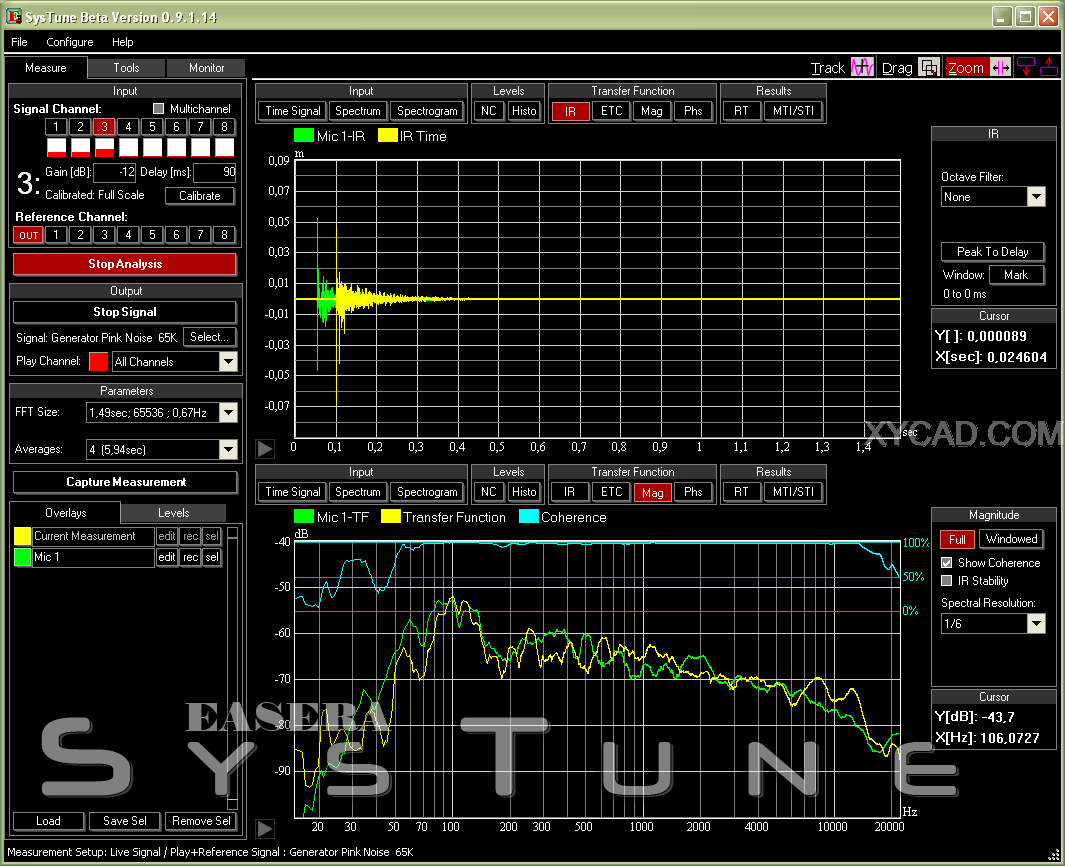1065x866 pixels.
Task: Click the yellow Current Measurement color swatch
Action: click(22, 536)
